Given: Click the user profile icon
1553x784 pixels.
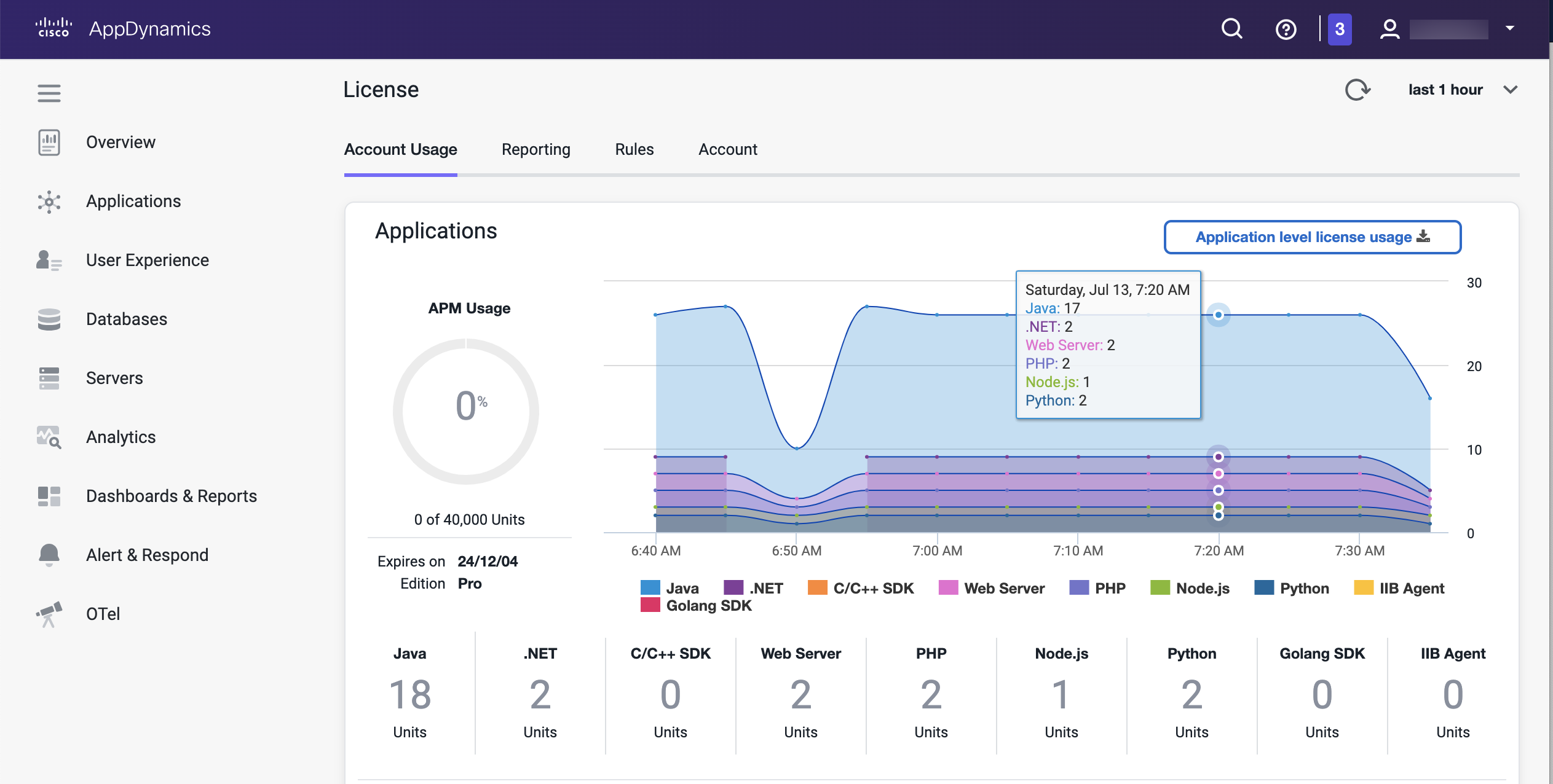Looking at the screenshot, I should tap(1389, 29).
